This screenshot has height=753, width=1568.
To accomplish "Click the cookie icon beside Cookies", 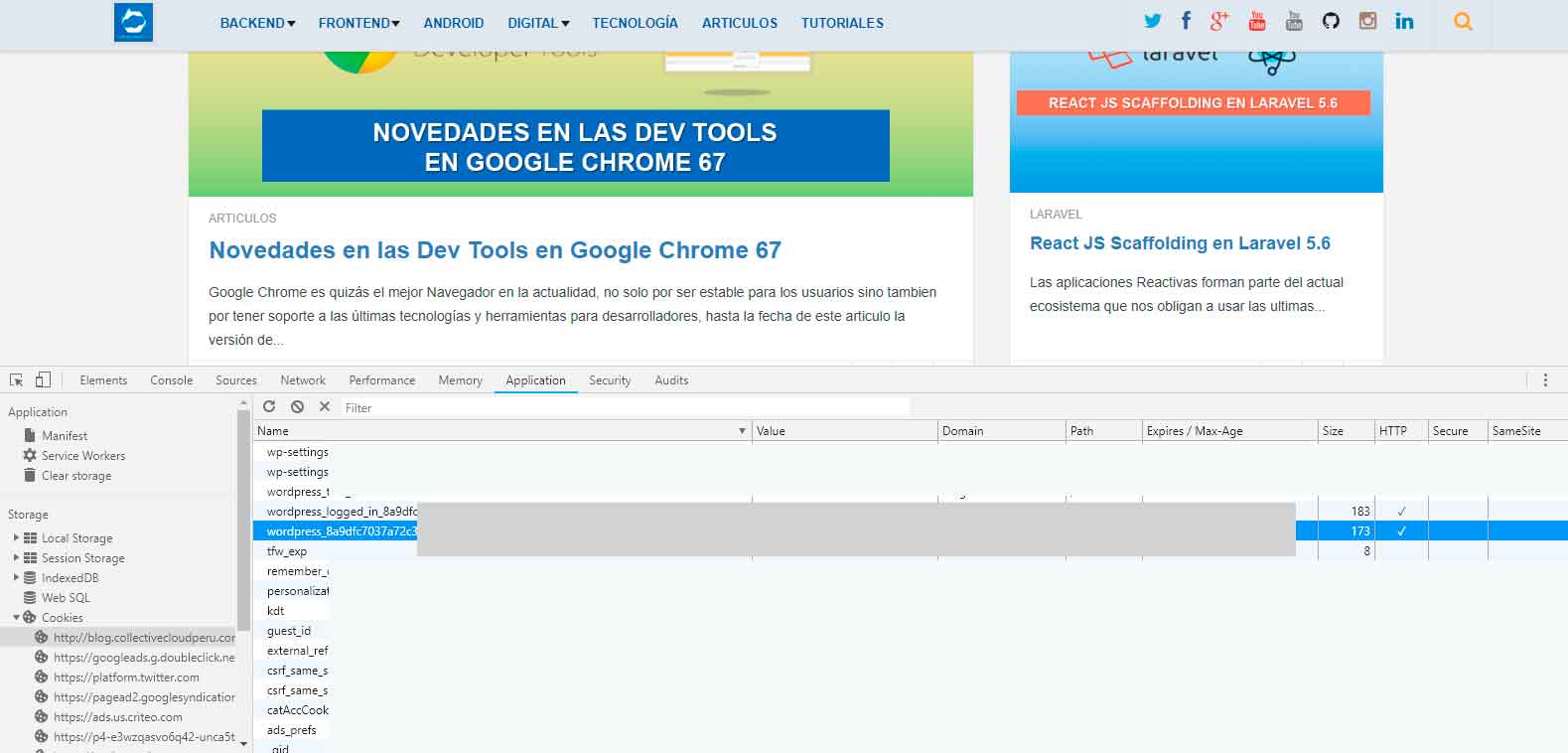I will pos(30,617).
